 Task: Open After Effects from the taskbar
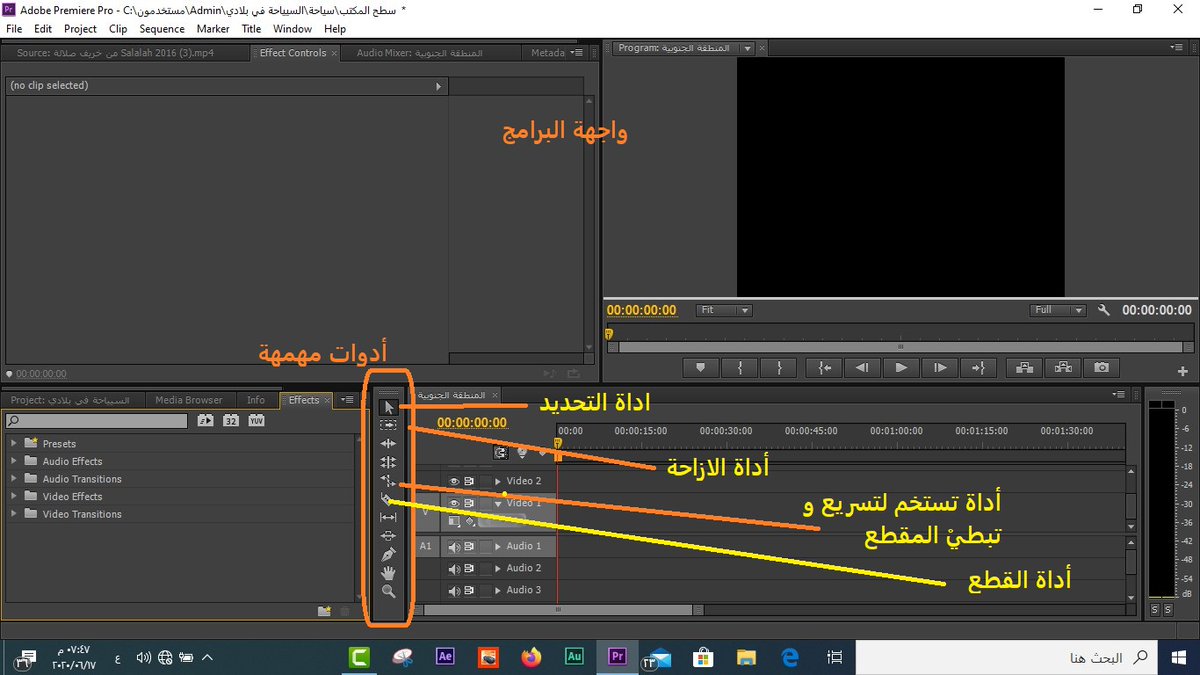point(445,657)
